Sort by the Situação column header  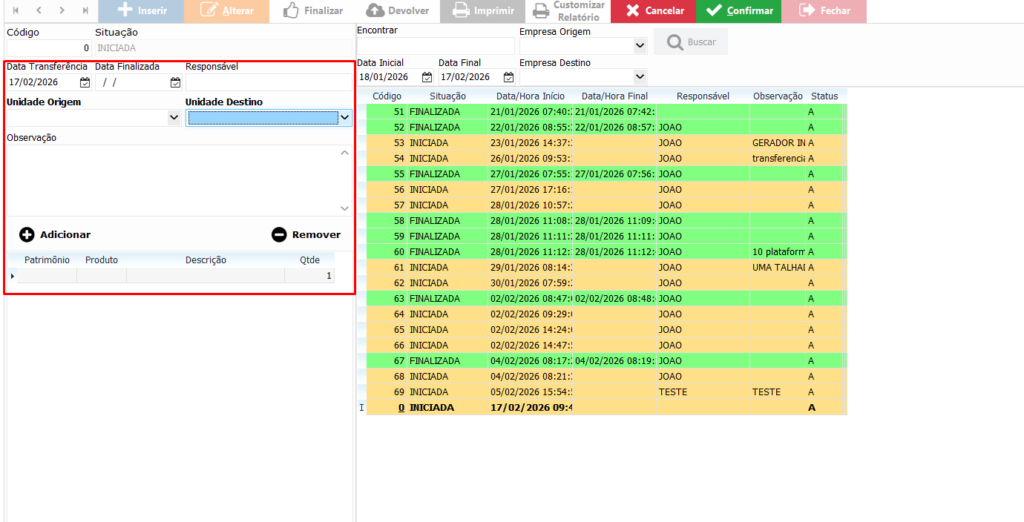point(447,96)
